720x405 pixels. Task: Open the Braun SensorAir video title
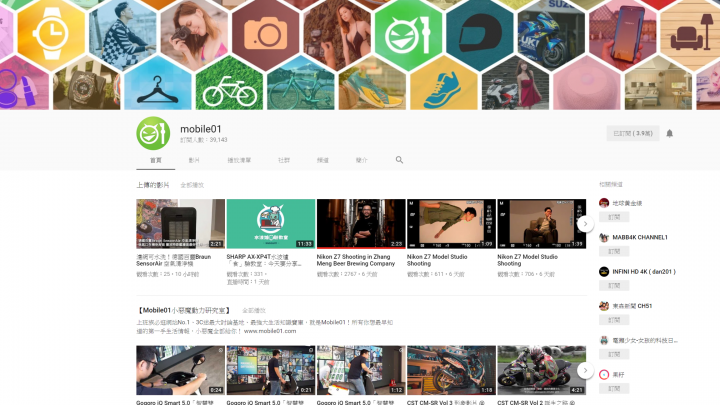(x=174, y=260)
